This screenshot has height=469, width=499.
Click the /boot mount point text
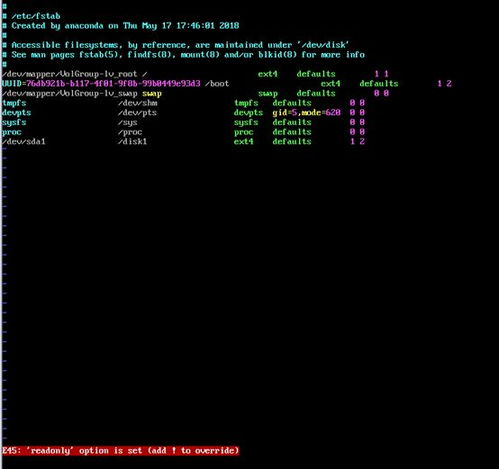217,84
